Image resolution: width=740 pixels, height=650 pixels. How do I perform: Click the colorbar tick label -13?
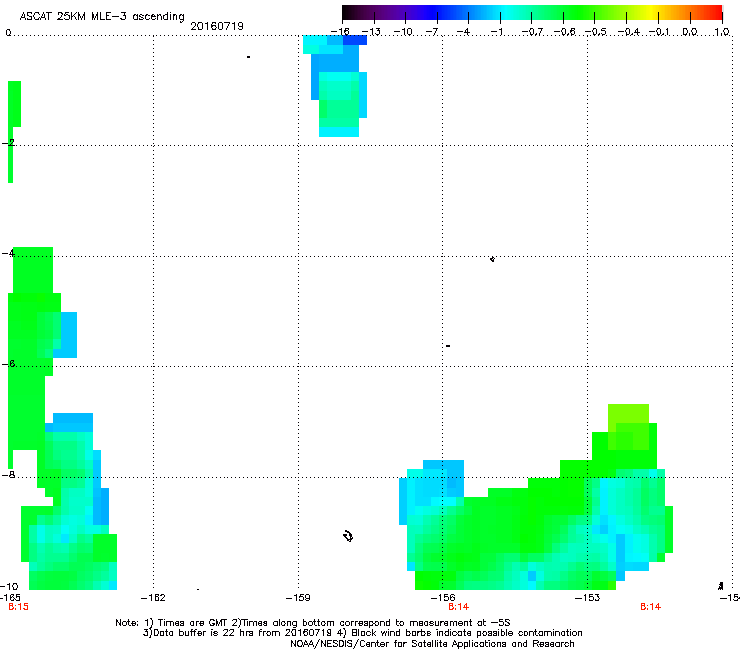[371, 32]
